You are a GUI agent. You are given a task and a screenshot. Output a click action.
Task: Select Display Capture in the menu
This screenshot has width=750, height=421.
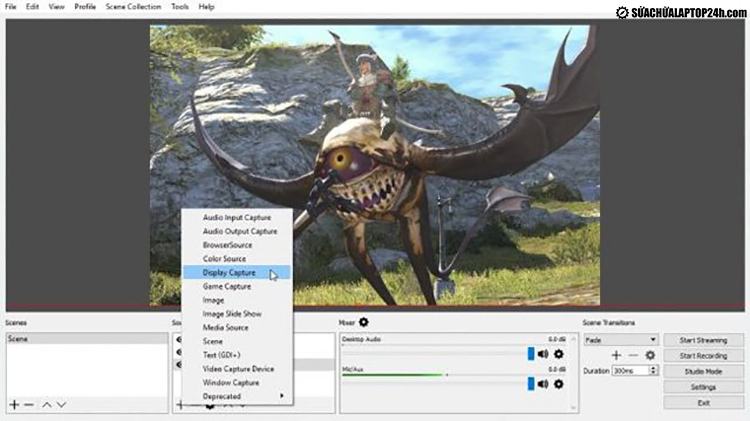(x=237, y=272)
